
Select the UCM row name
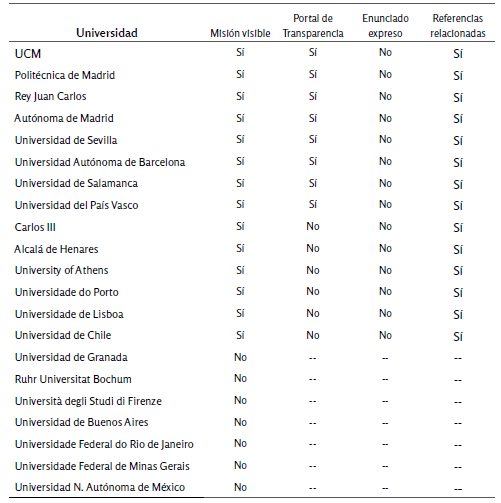click(28, 54)
